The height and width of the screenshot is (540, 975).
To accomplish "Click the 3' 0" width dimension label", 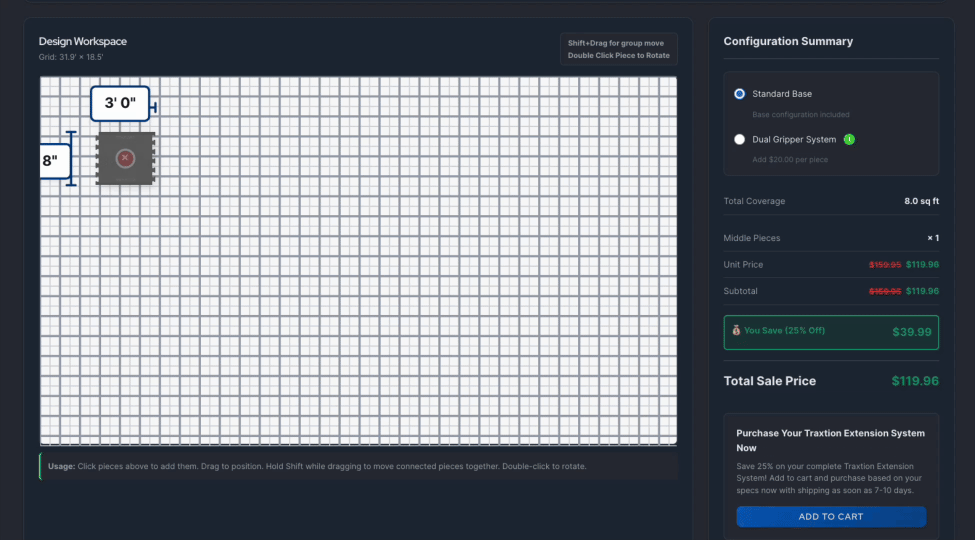I will tap(120, 103).
